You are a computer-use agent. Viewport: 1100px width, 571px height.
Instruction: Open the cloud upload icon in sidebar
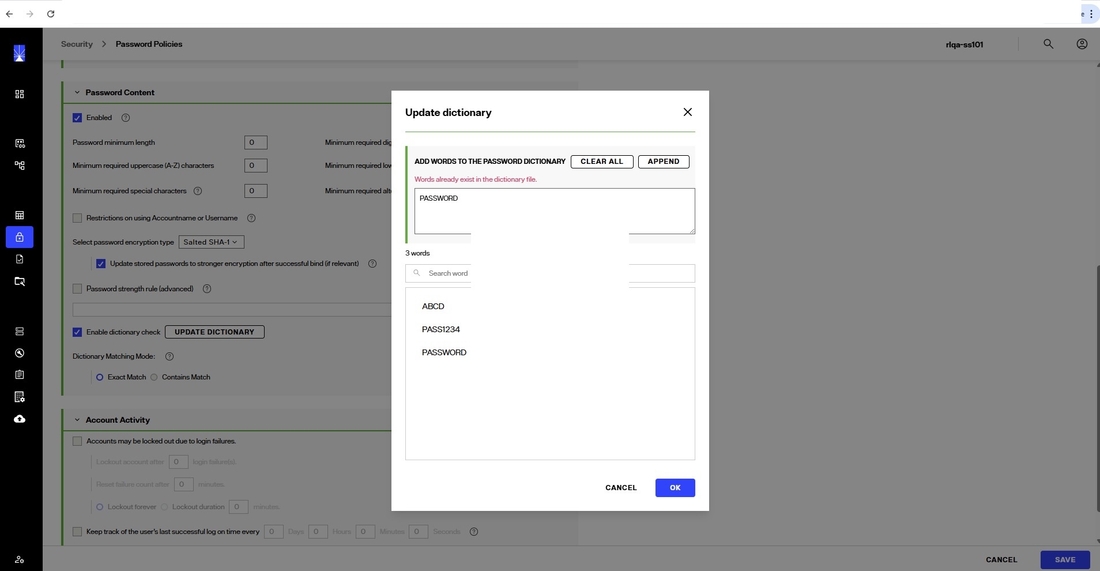coord(20,419)
